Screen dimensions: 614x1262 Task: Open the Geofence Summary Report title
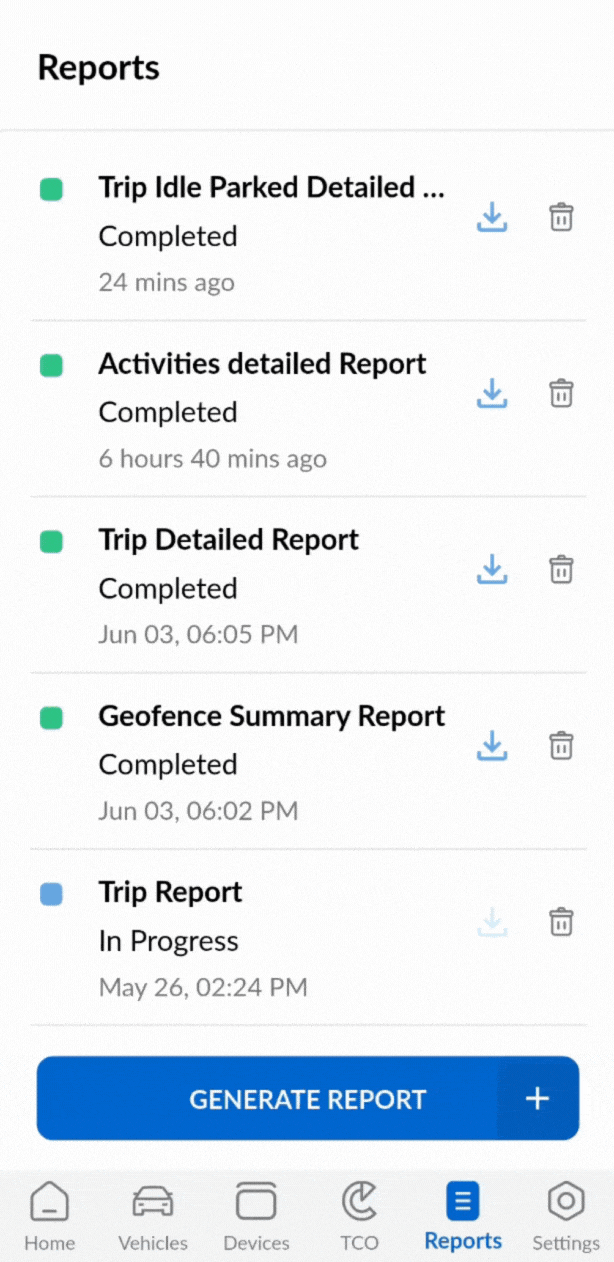point(272,716)
